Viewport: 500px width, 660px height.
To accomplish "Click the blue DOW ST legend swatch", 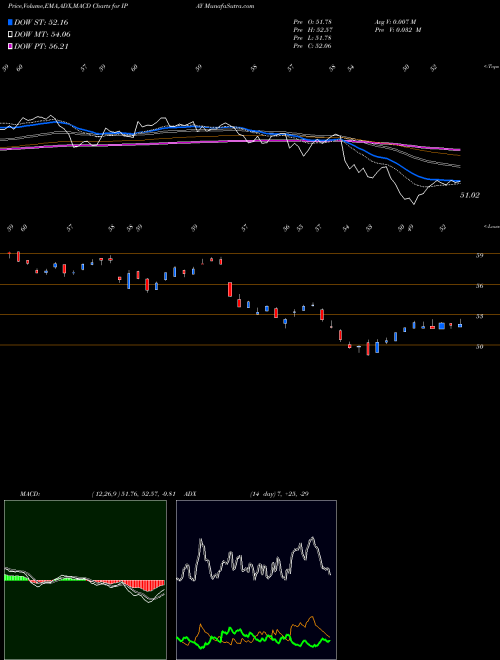I will click(10, 22).
